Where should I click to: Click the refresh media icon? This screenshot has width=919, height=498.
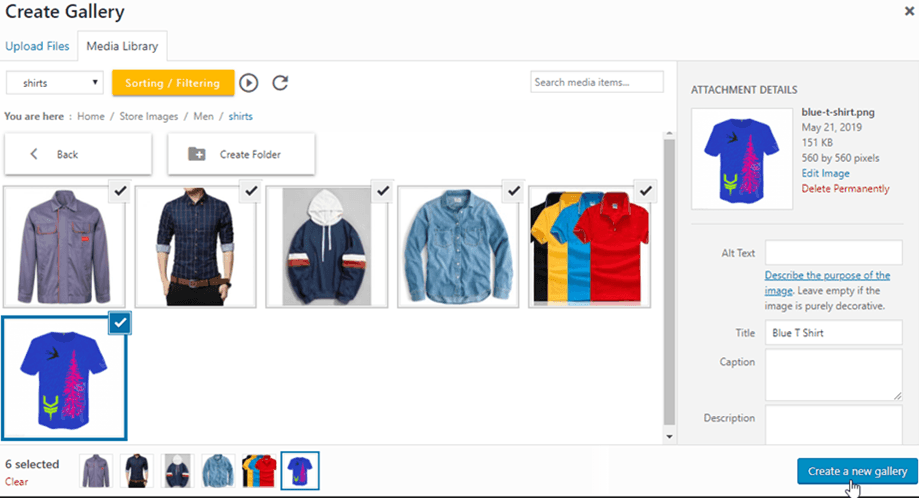280,83
